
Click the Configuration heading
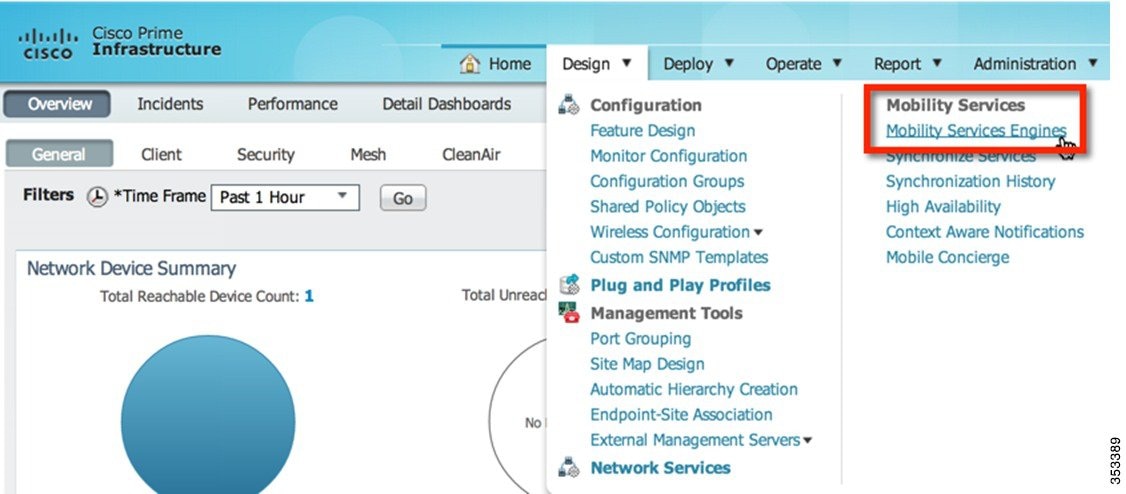click(646, 105)
